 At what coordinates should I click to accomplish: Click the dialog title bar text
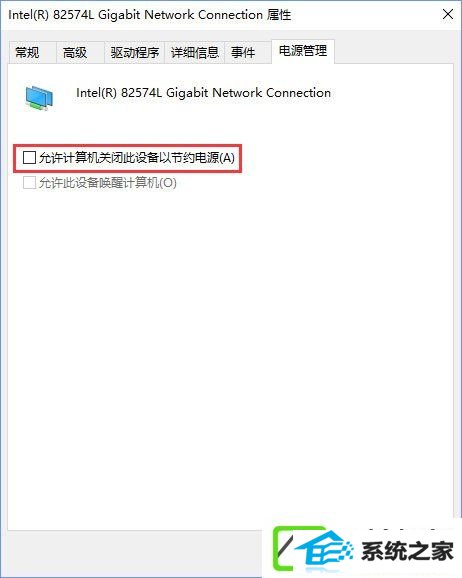click(150, 15)
